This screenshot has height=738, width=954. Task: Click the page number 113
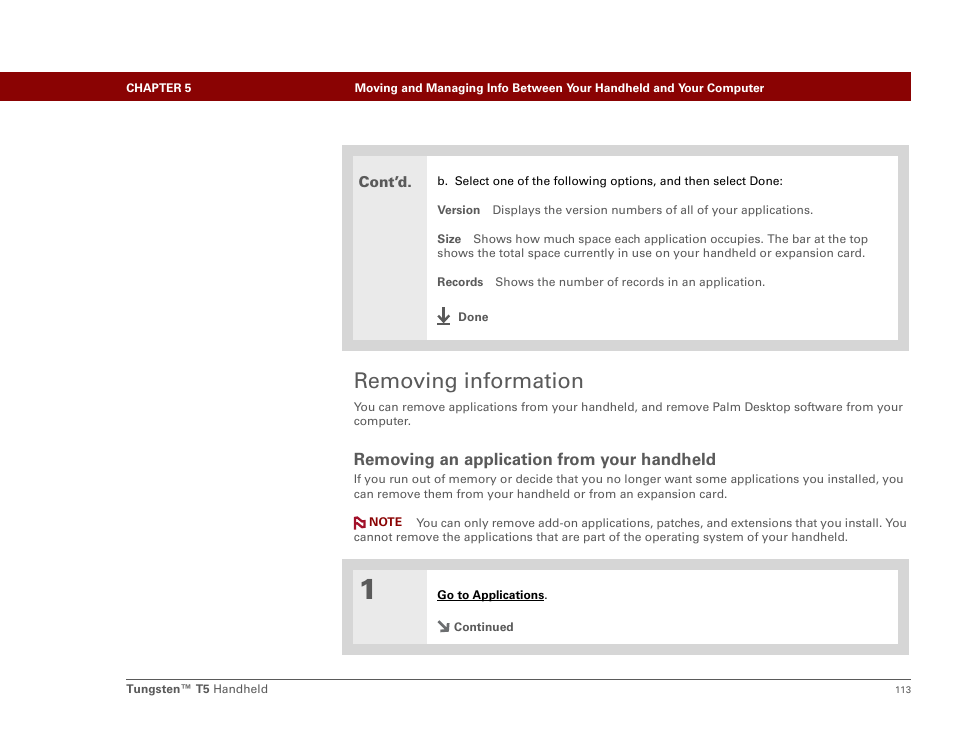(x=903, y=689)
